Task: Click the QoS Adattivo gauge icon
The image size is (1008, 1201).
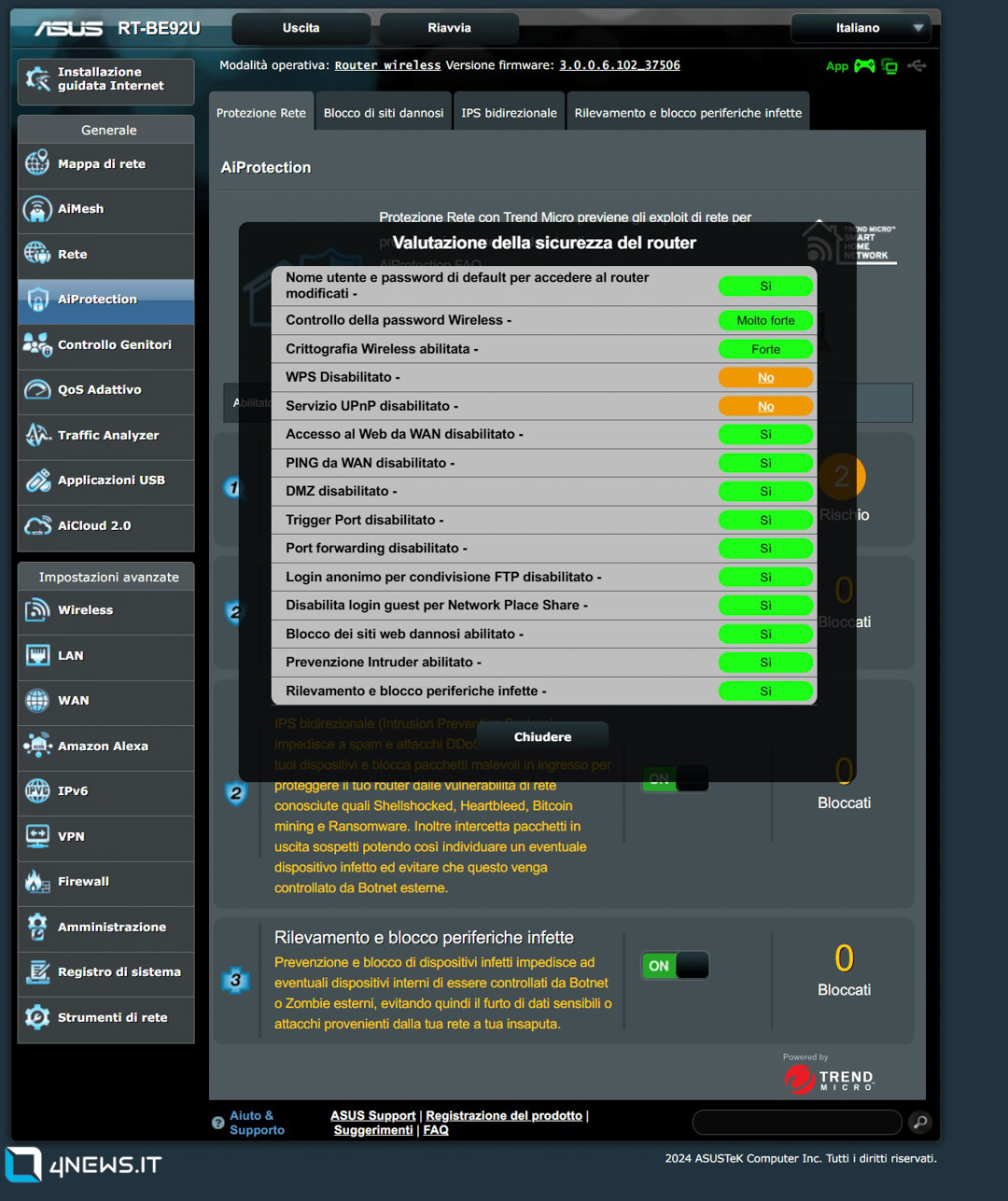Action: tap(37, 390)
